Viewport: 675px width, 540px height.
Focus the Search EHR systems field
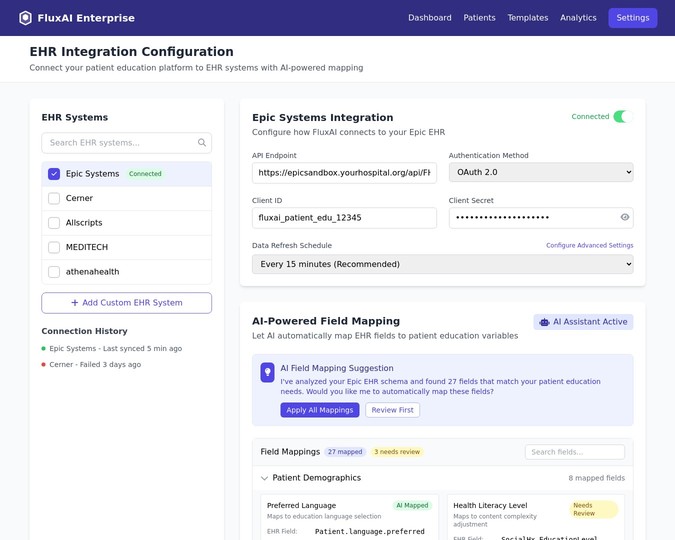point(127,143)
